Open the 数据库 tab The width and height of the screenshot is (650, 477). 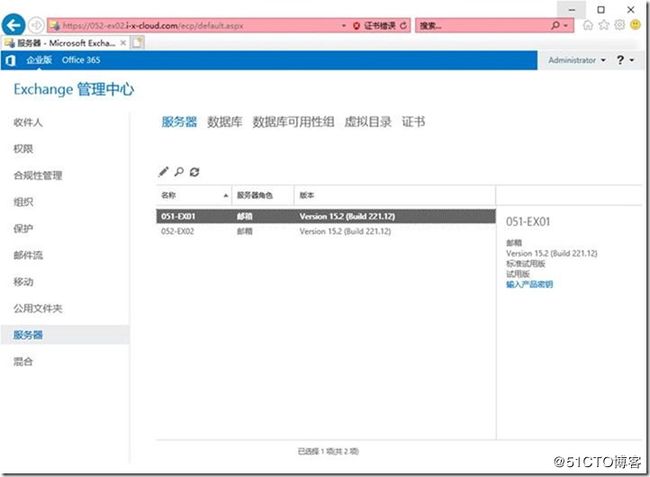point(224,122)
